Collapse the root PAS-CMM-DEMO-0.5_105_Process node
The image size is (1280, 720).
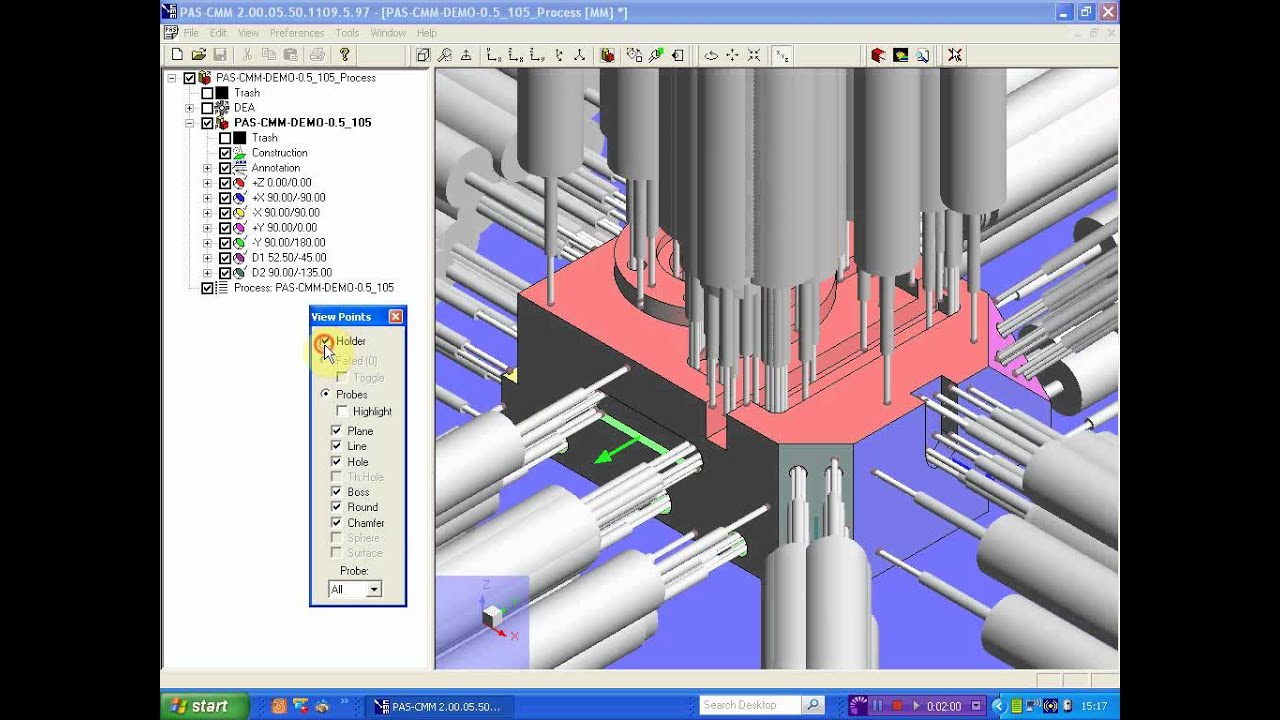[x=172, y=78]
